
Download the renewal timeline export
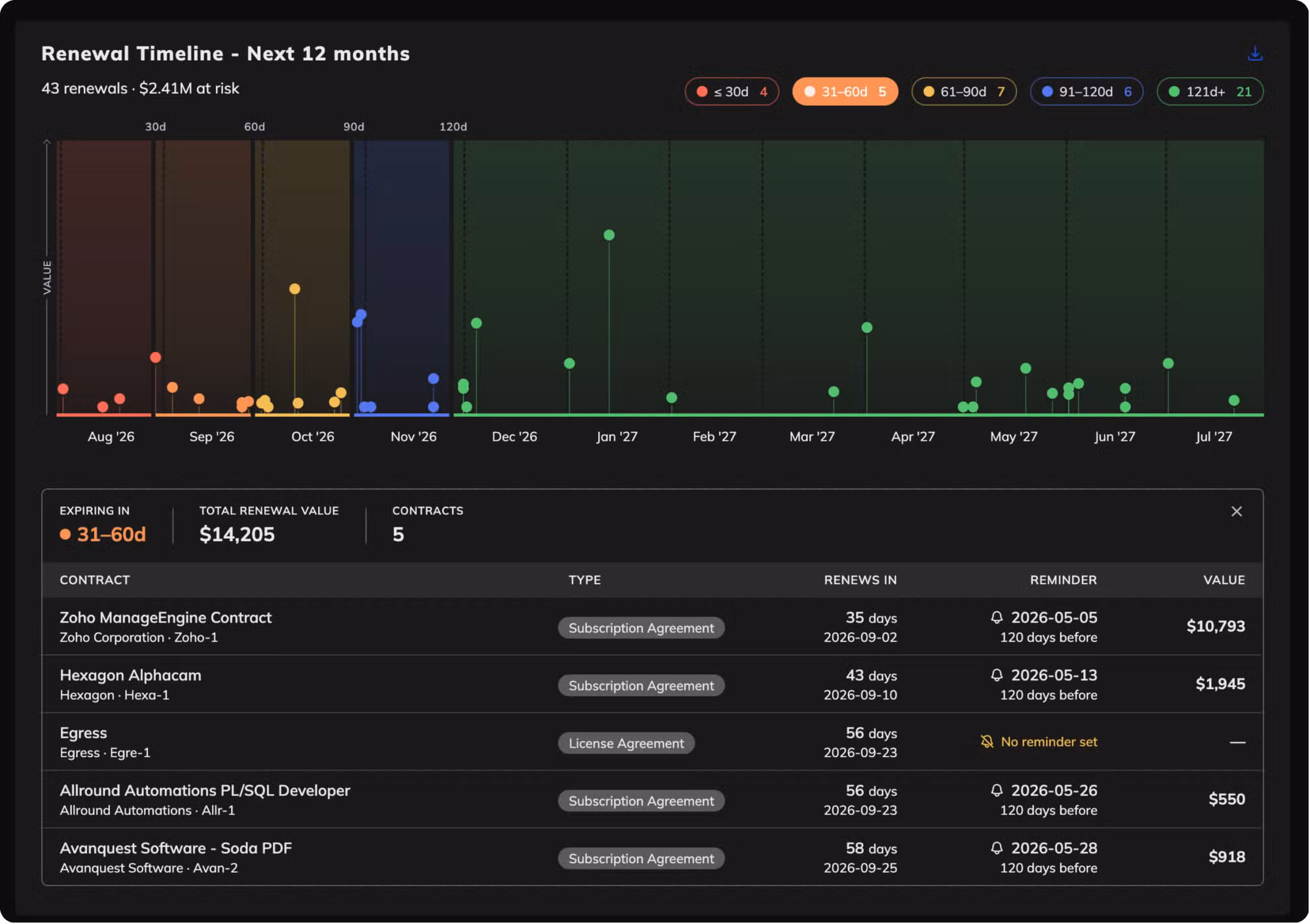click(1255, 53)
